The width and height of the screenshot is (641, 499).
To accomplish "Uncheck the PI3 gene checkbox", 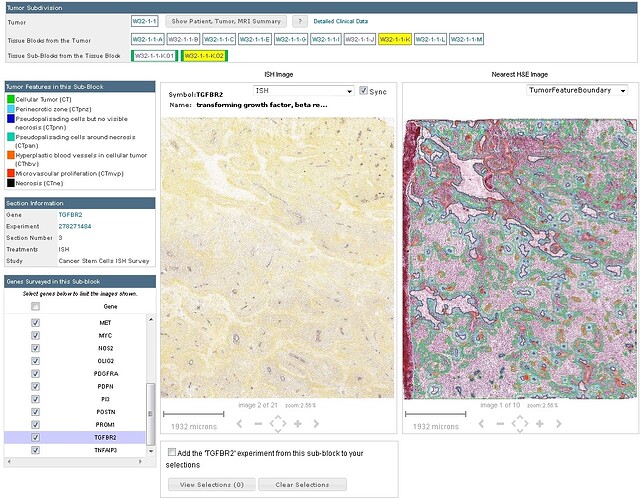I will click(36, 399).
